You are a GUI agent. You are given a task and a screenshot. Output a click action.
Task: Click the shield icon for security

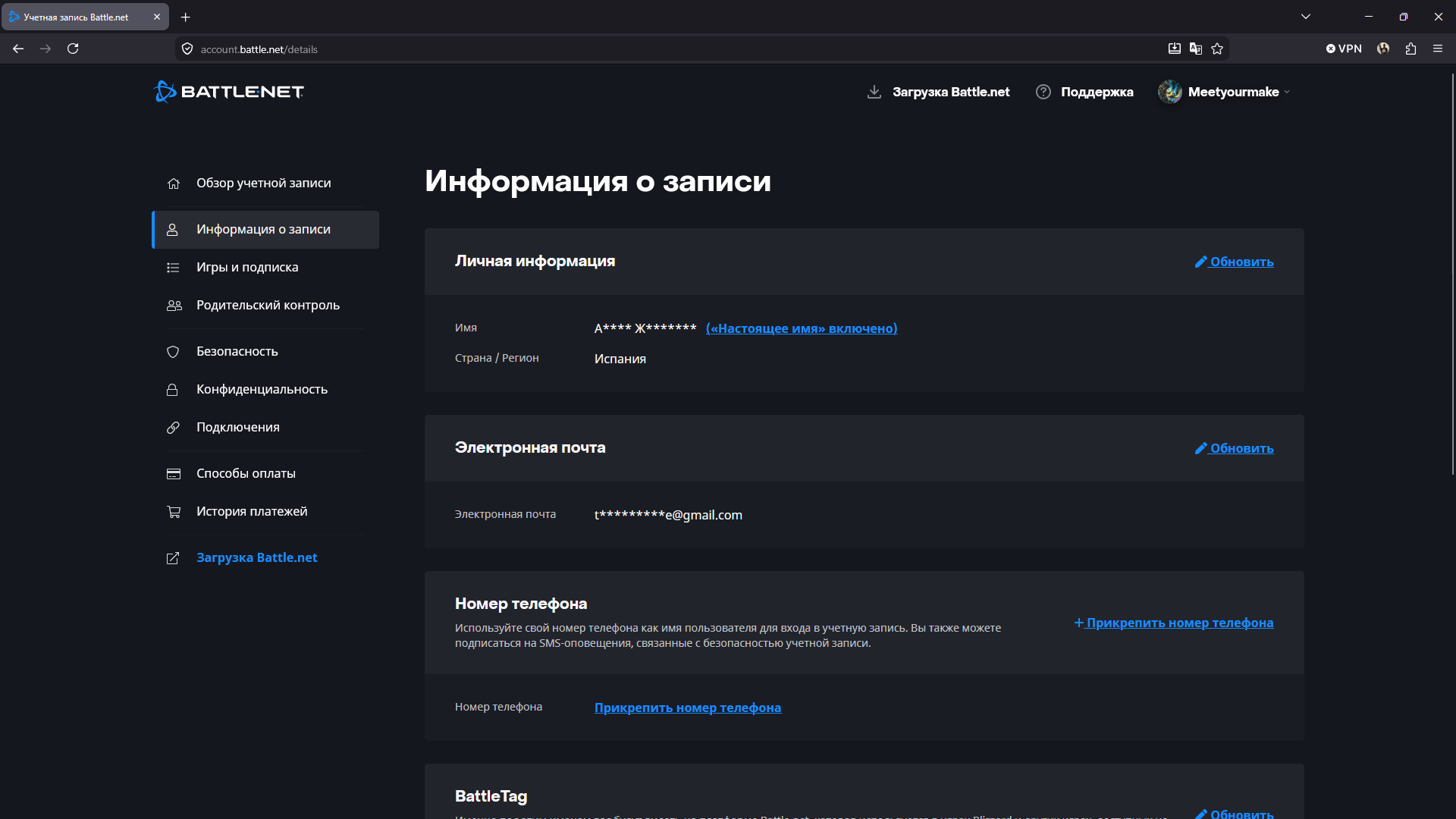[173, 352]
